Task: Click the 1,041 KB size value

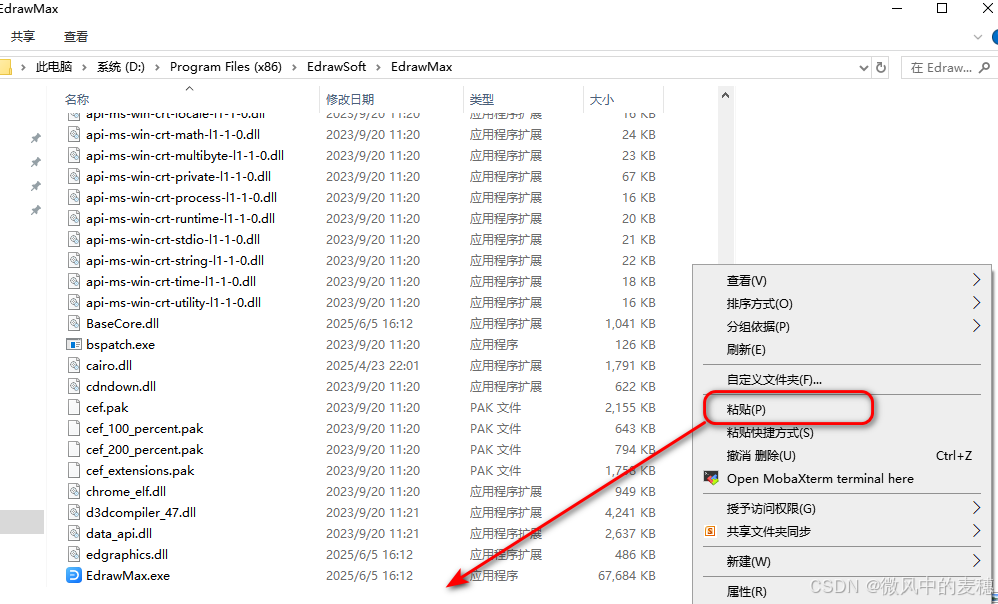Action: point(630,323)
